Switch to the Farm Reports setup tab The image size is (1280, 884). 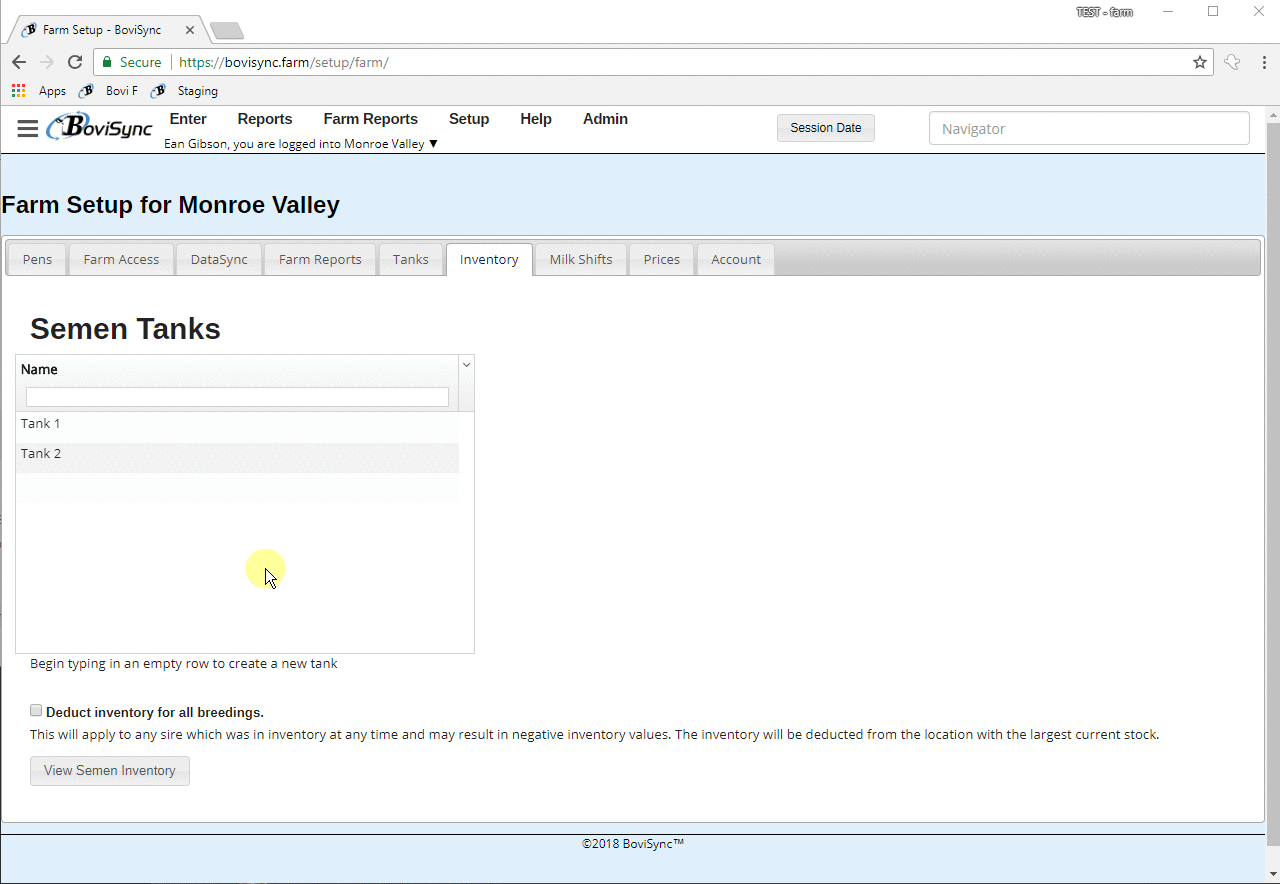click(320, 259)
